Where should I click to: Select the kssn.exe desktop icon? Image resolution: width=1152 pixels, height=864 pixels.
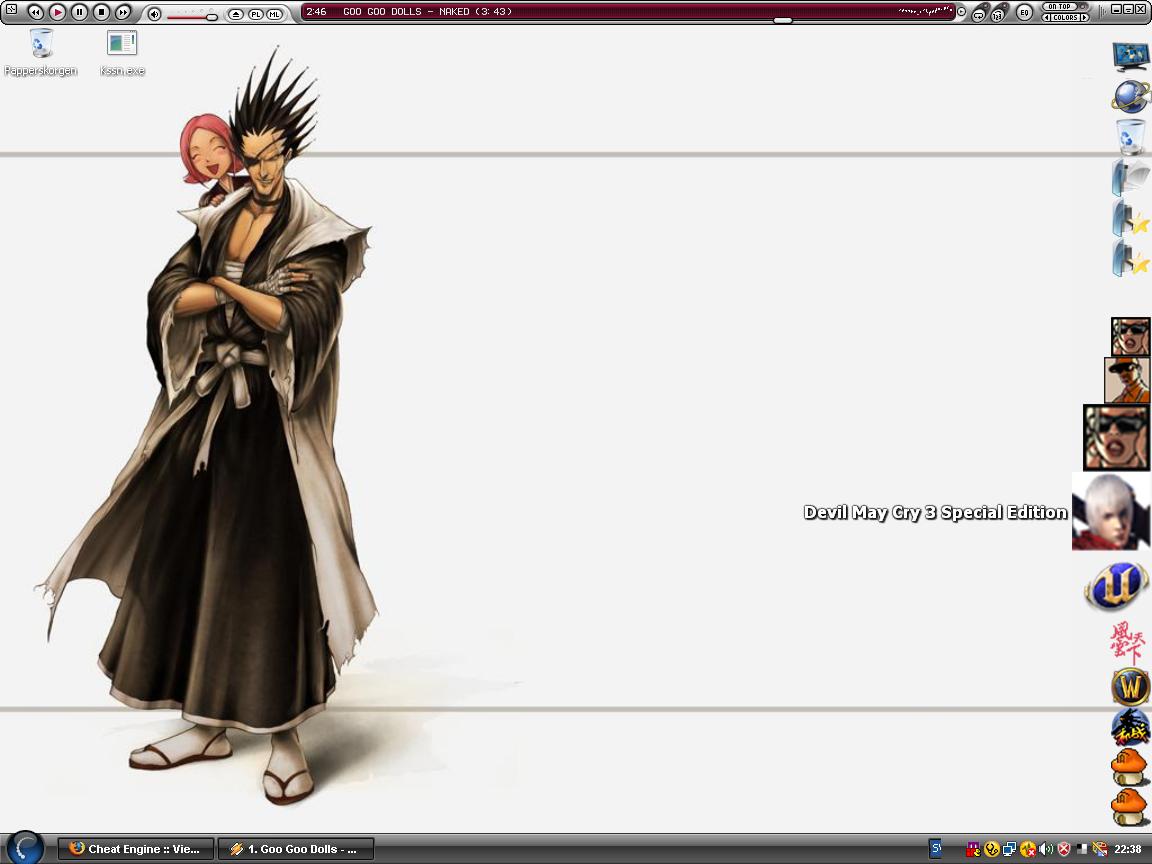(122, 52)
